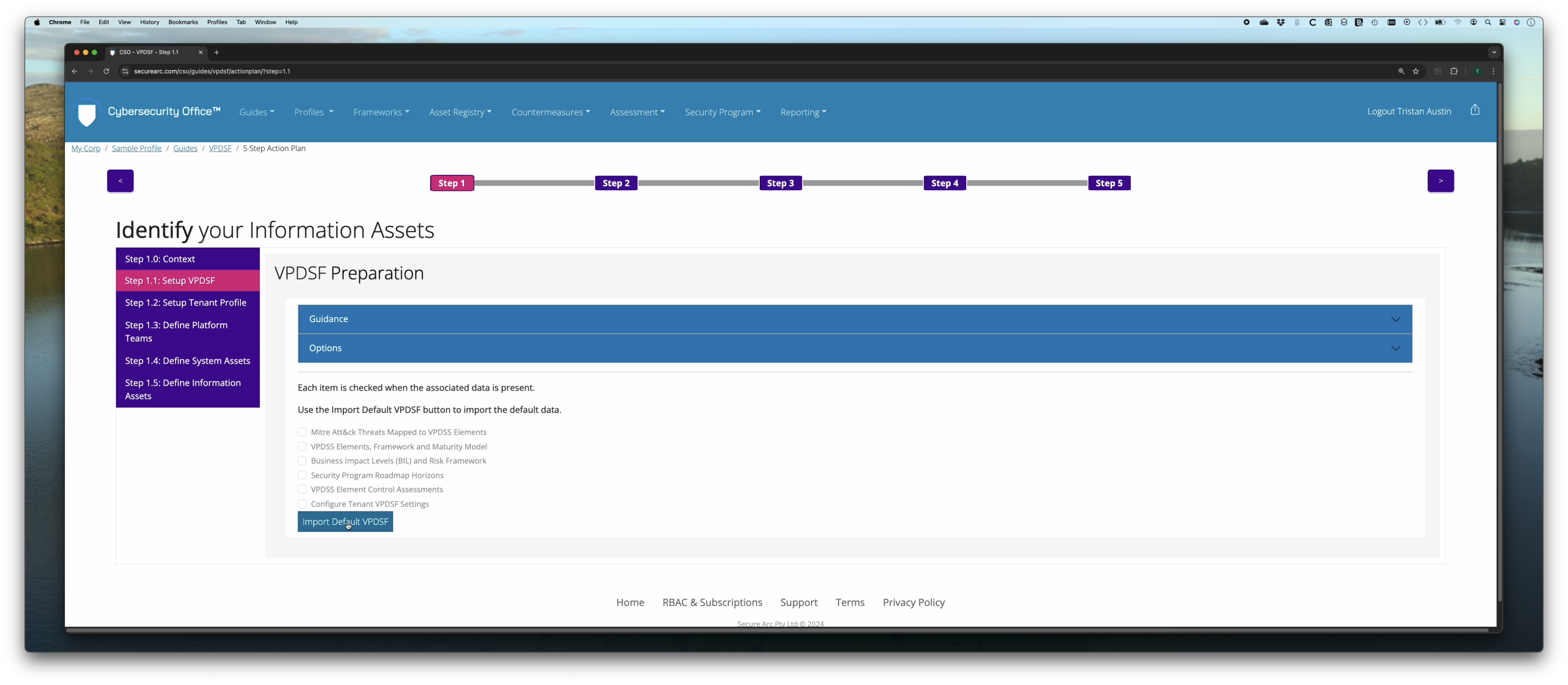
Task: Reload the page with the refresh icon
Action: pos(106,71)
